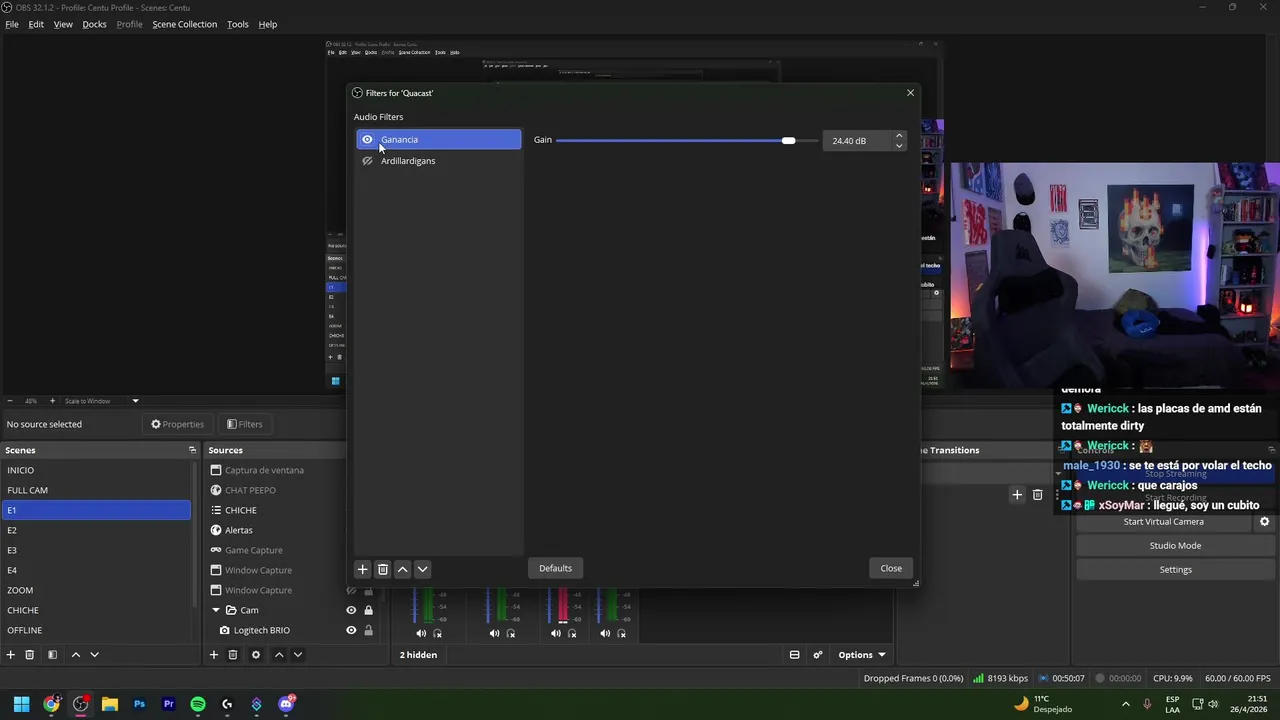Move scene down arrow in Scenes toolbar
1280x720 pixels.
click(x=94, y=655)
